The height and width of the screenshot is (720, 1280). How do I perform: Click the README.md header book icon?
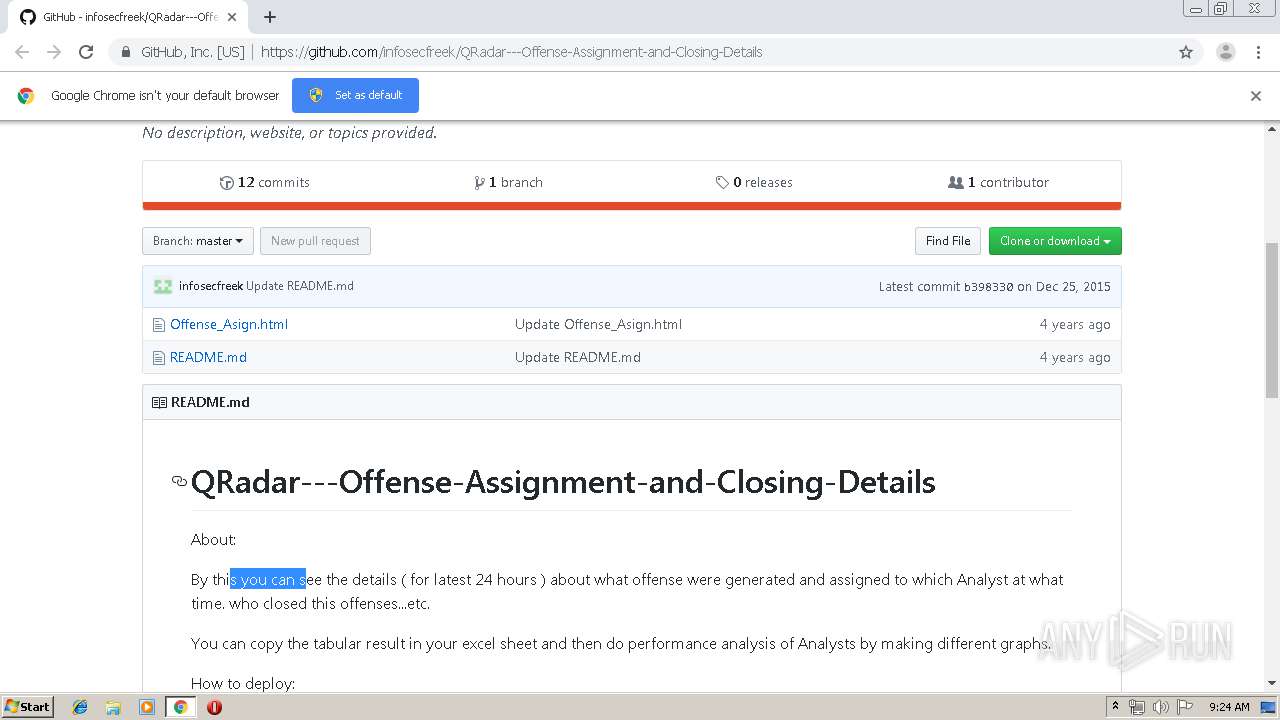pos(159,402)
